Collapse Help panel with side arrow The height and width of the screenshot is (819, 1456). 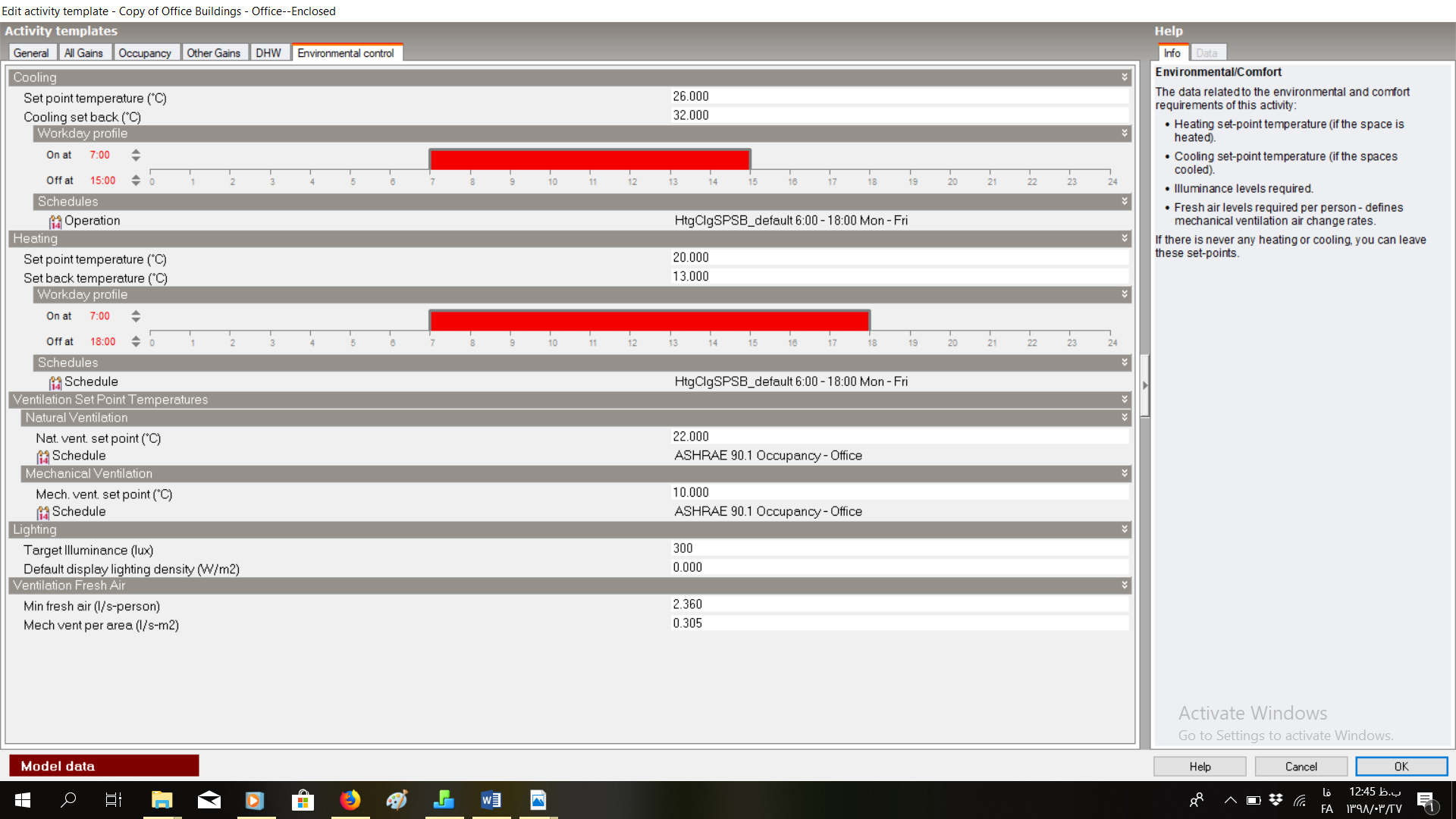click(x=1145, y=385)
